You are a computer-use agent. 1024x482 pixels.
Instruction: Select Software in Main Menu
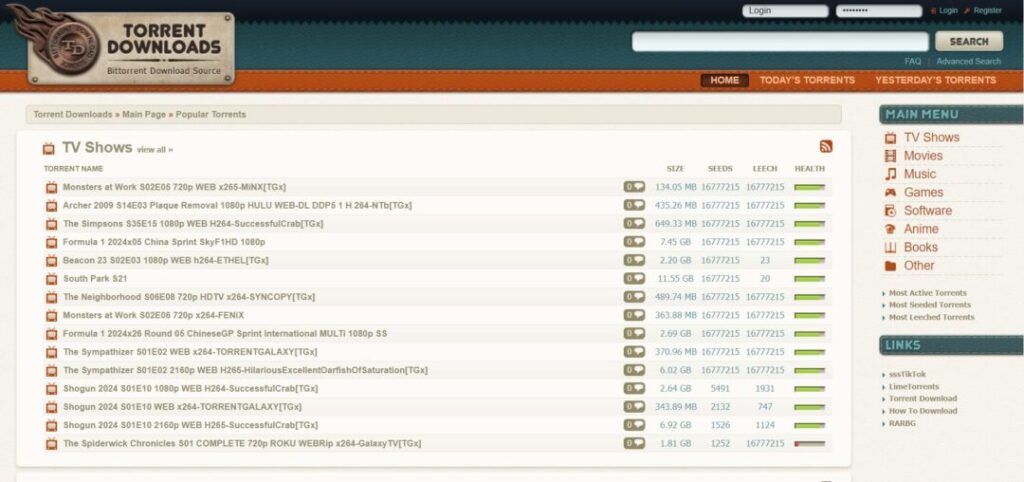927,211
